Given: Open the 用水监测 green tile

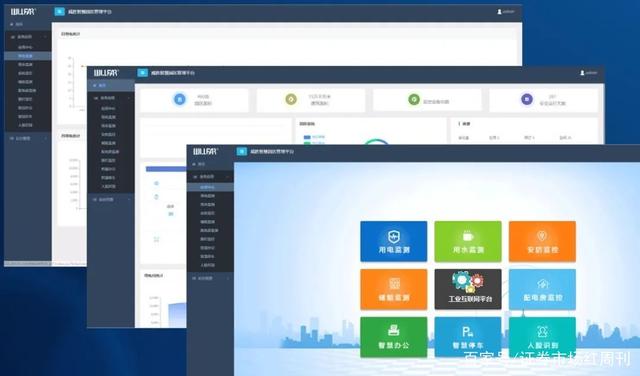Looking at the screenshot, I should coord(468,241).
